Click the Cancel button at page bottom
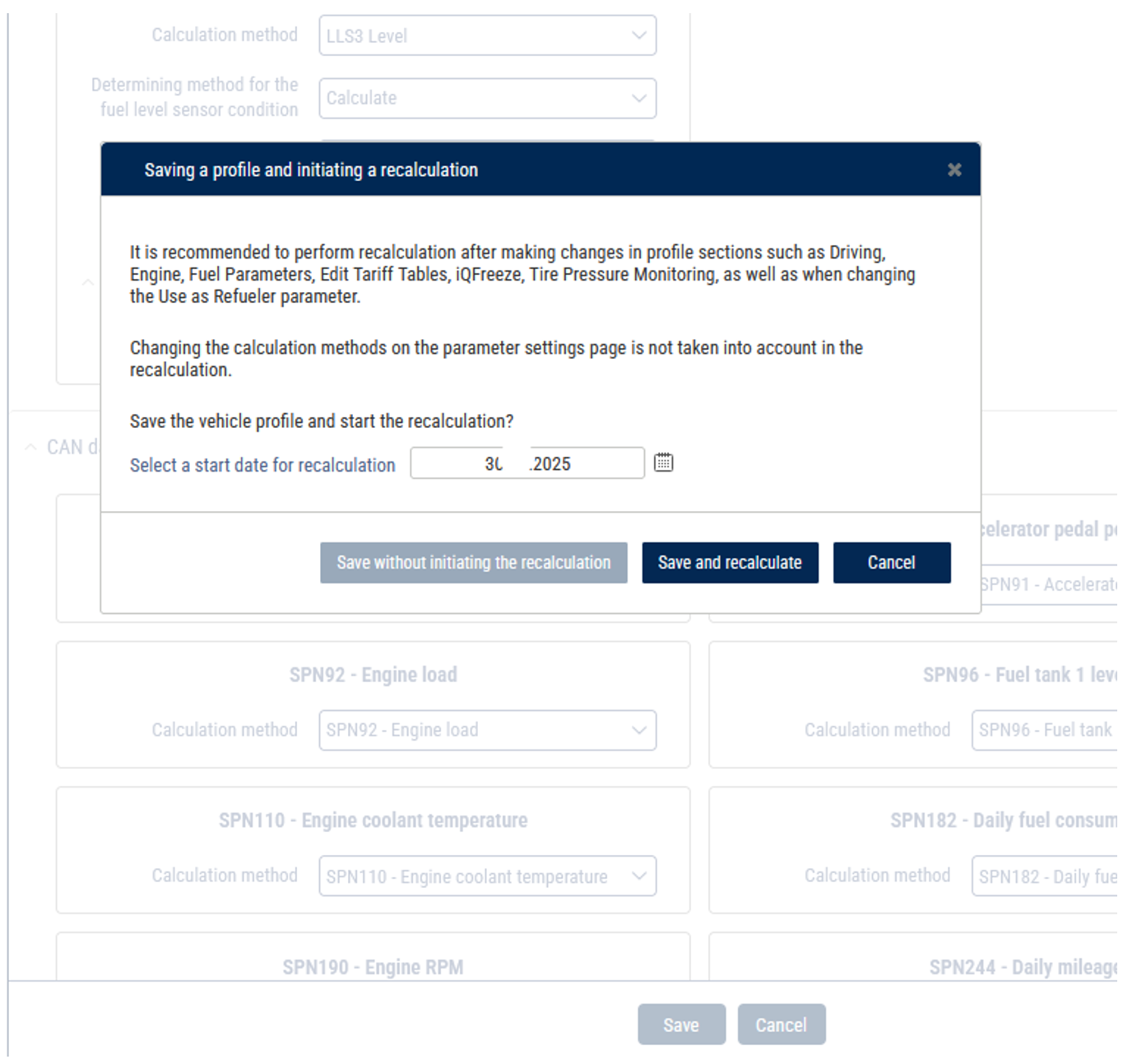Image resolution: width=1146 pixels, height=1064 pixels. click(782, 1025)
